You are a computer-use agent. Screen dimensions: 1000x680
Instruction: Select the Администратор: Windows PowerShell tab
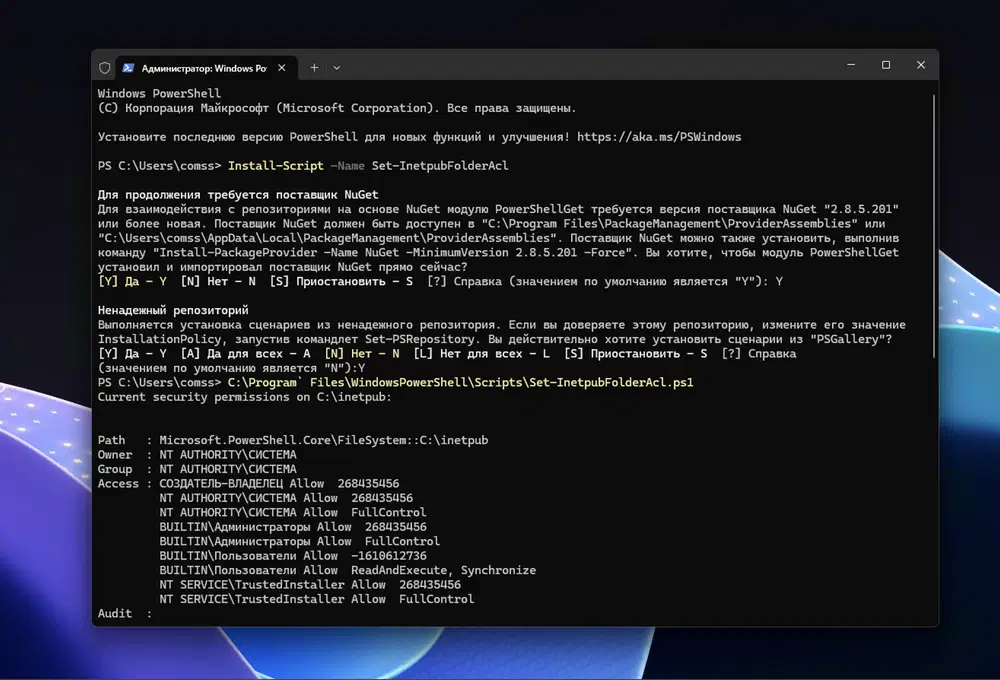pos(207,68)
